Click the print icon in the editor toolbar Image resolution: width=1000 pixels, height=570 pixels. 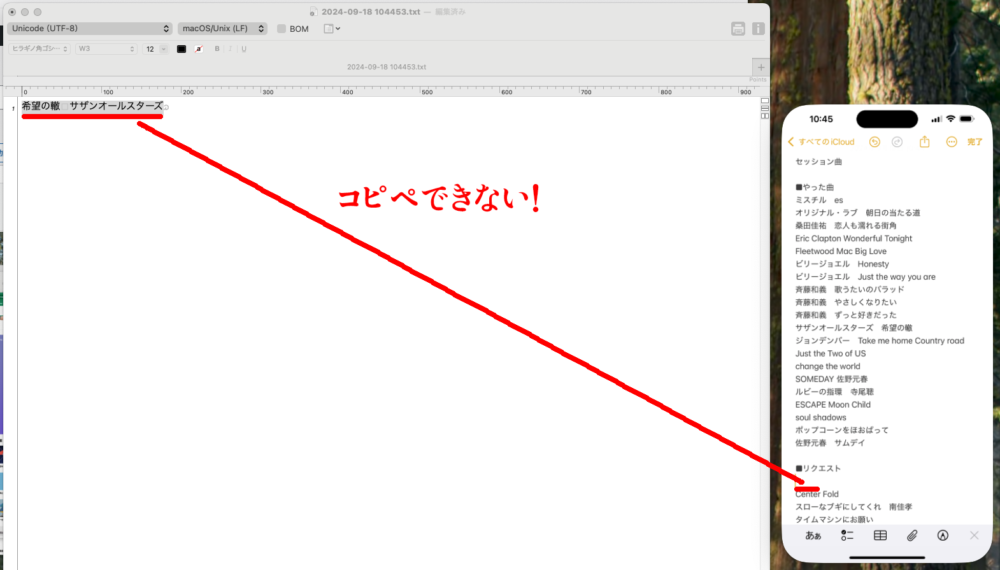click(738, 29)
